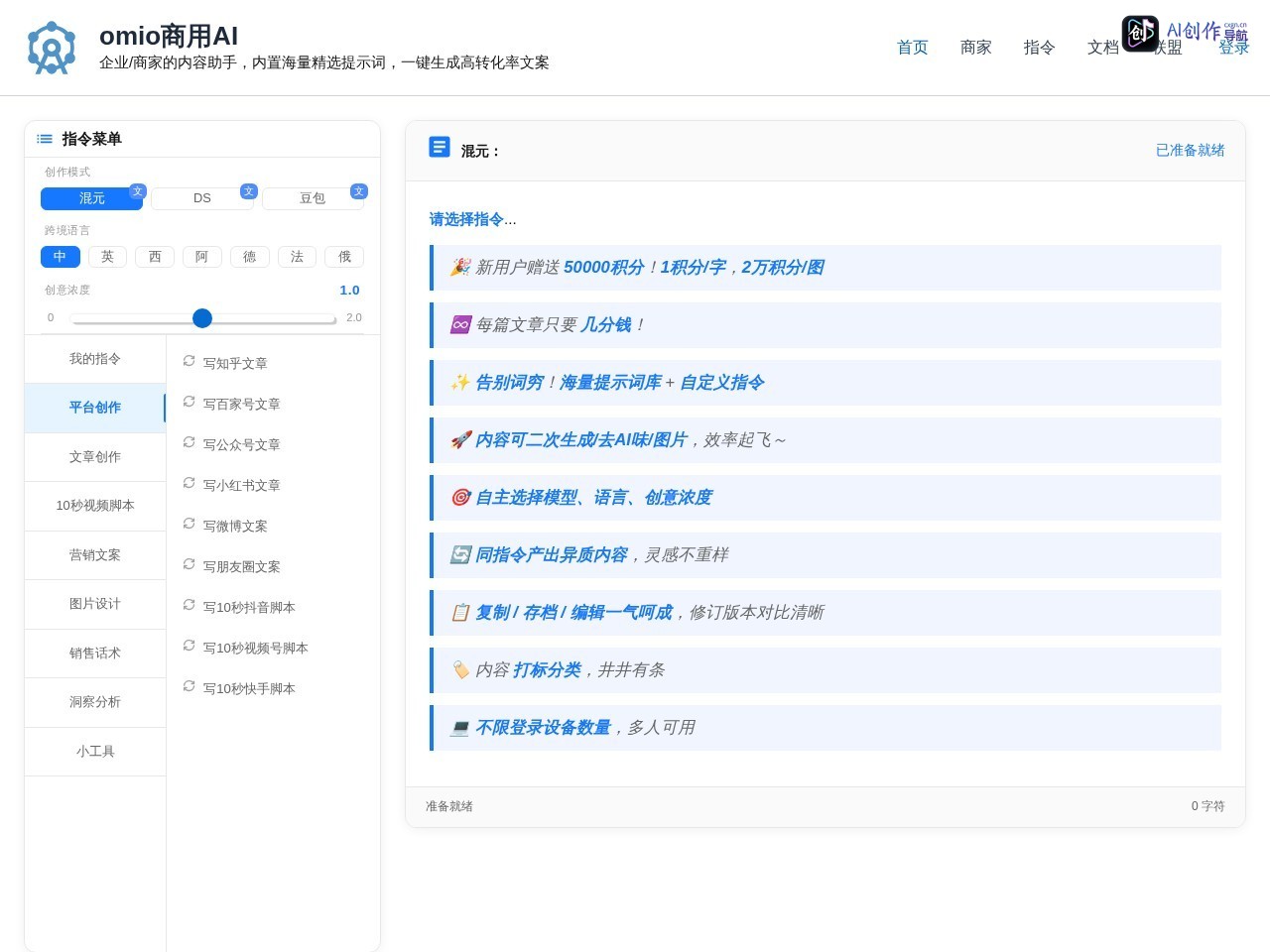Open the 我的指令 category
This screenshot has width=1270, height=952.
(x=95, y=359)
